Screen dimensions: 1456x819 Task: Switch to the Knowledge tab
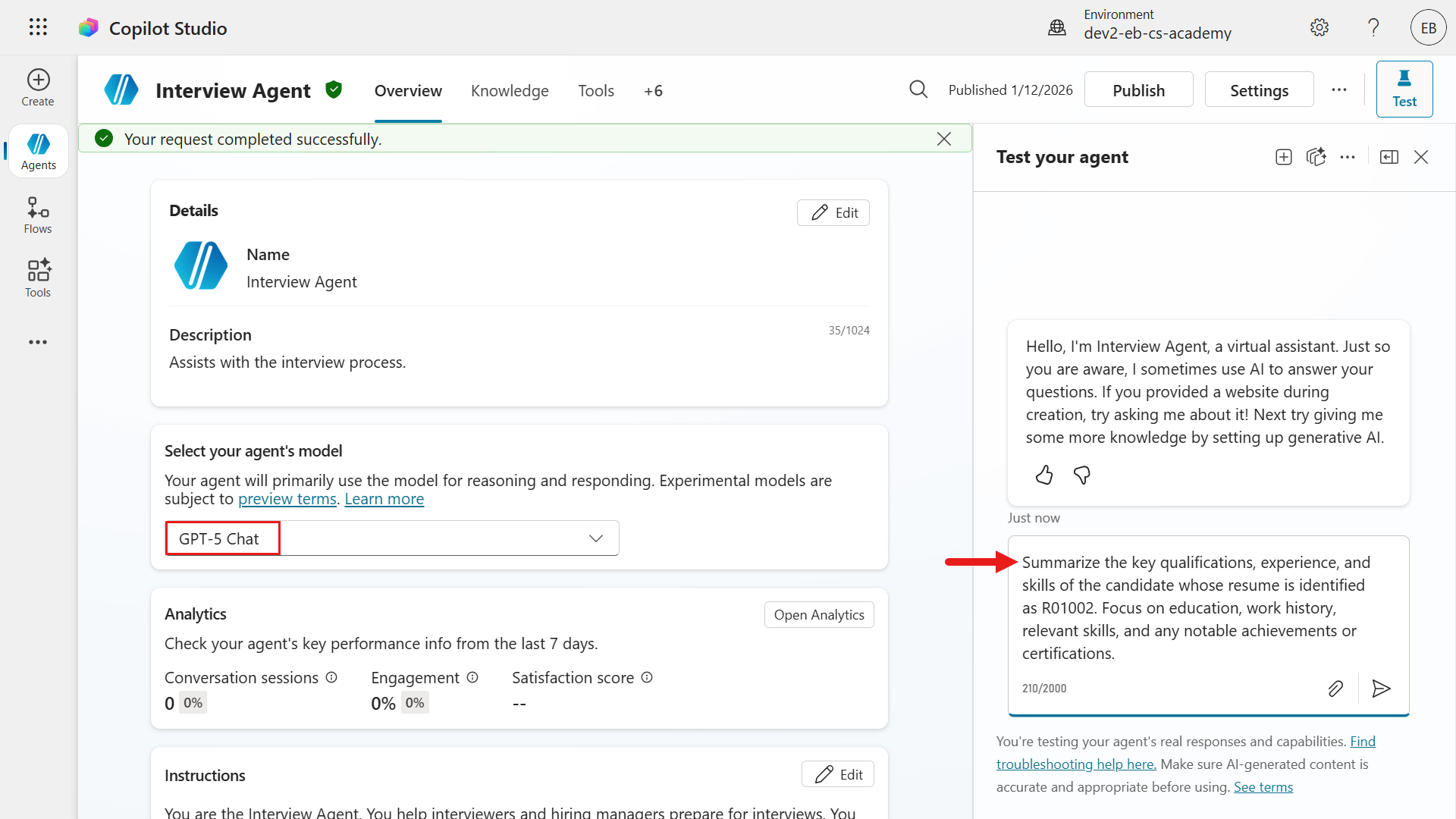pyautogui.click(x=510, y=91)
